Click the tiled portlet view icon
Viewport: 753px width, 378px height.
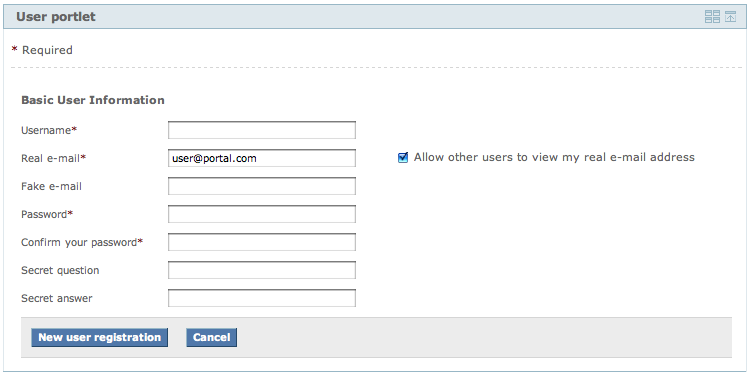712,16
